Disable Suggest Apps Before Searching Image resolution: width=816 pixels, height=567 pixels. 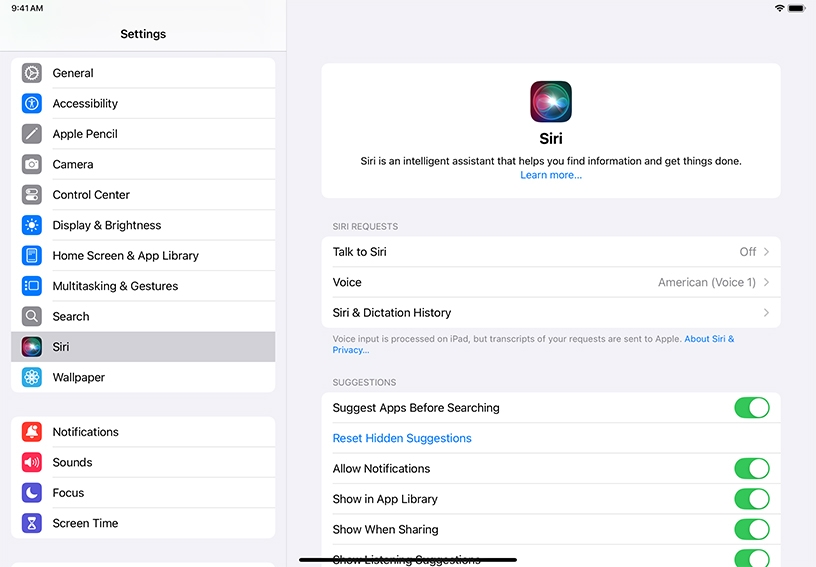(x=751, y=408)
